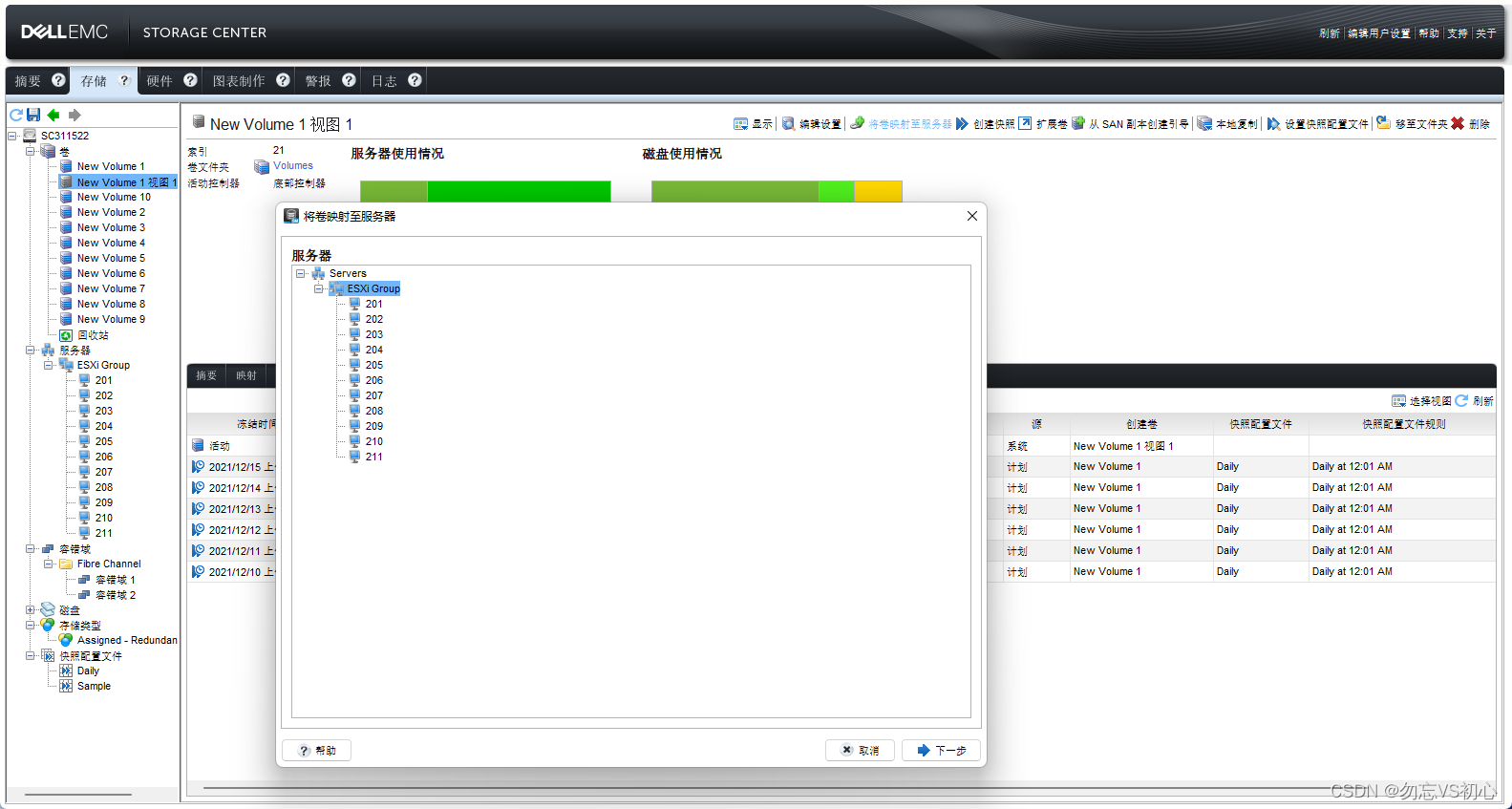Image resolution: width=1512 pixels, height=809 pixels.
Task: Click the red delete X icon in toolbar
Action: [1458, 123]
